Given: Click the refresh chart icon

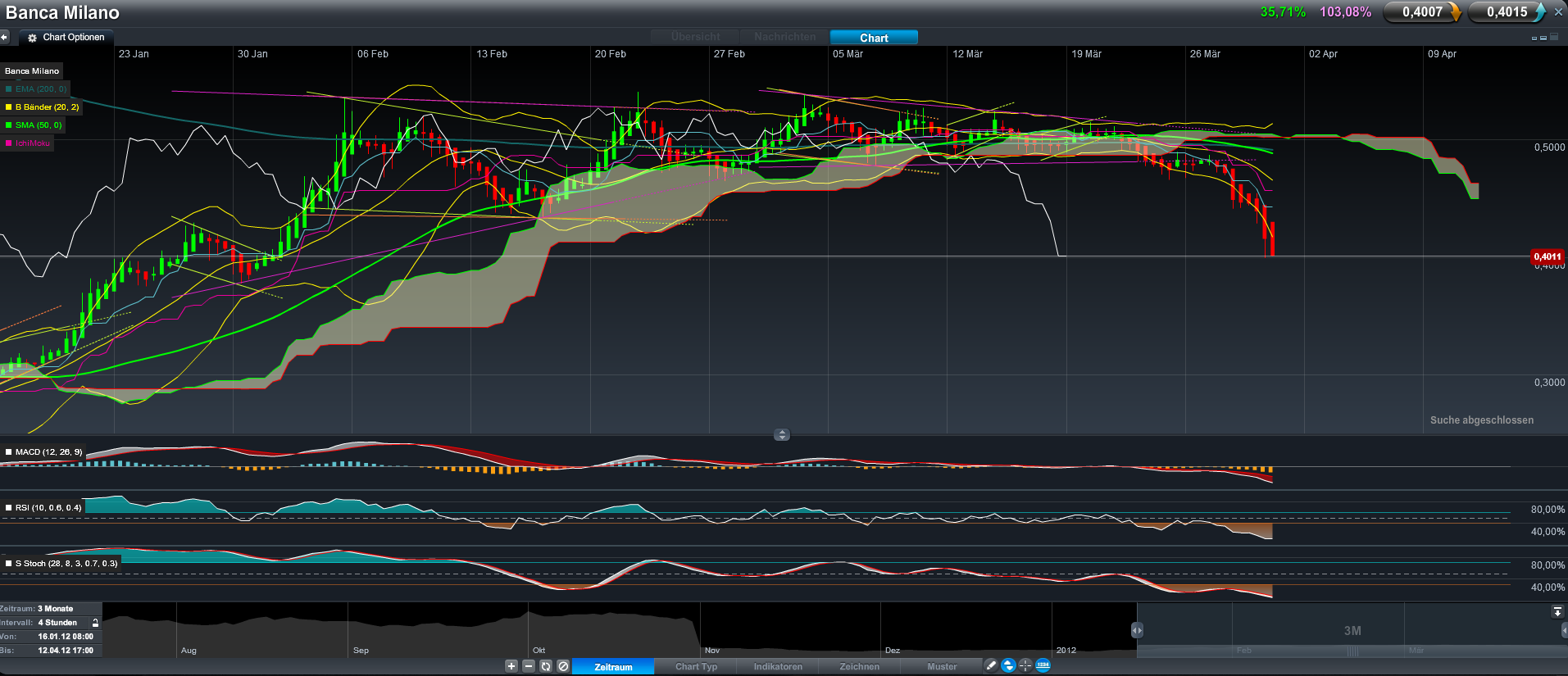Looking at the screenshot, I should [546, 666].
